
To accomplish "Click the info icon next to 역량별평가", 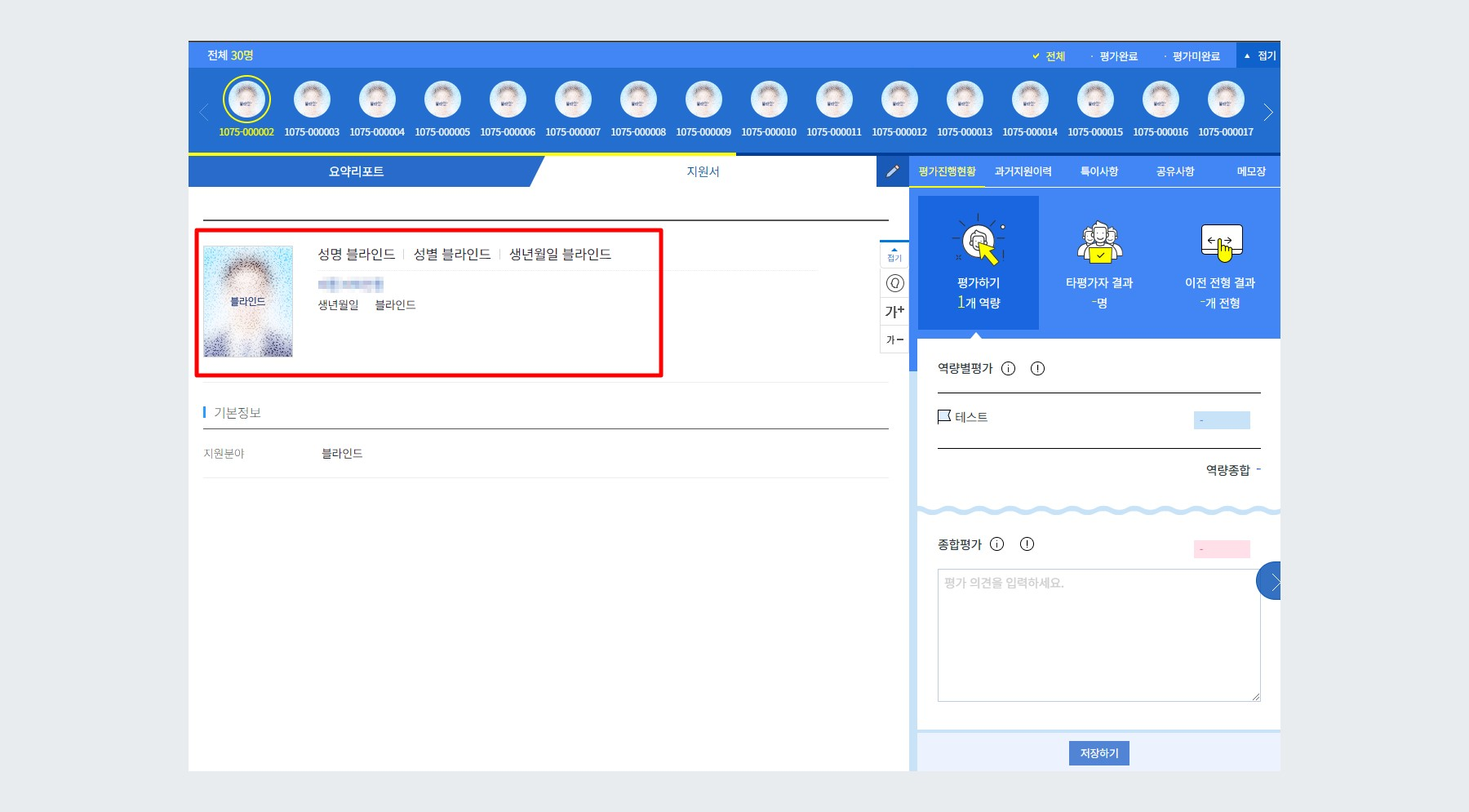I will point(1009,369).
